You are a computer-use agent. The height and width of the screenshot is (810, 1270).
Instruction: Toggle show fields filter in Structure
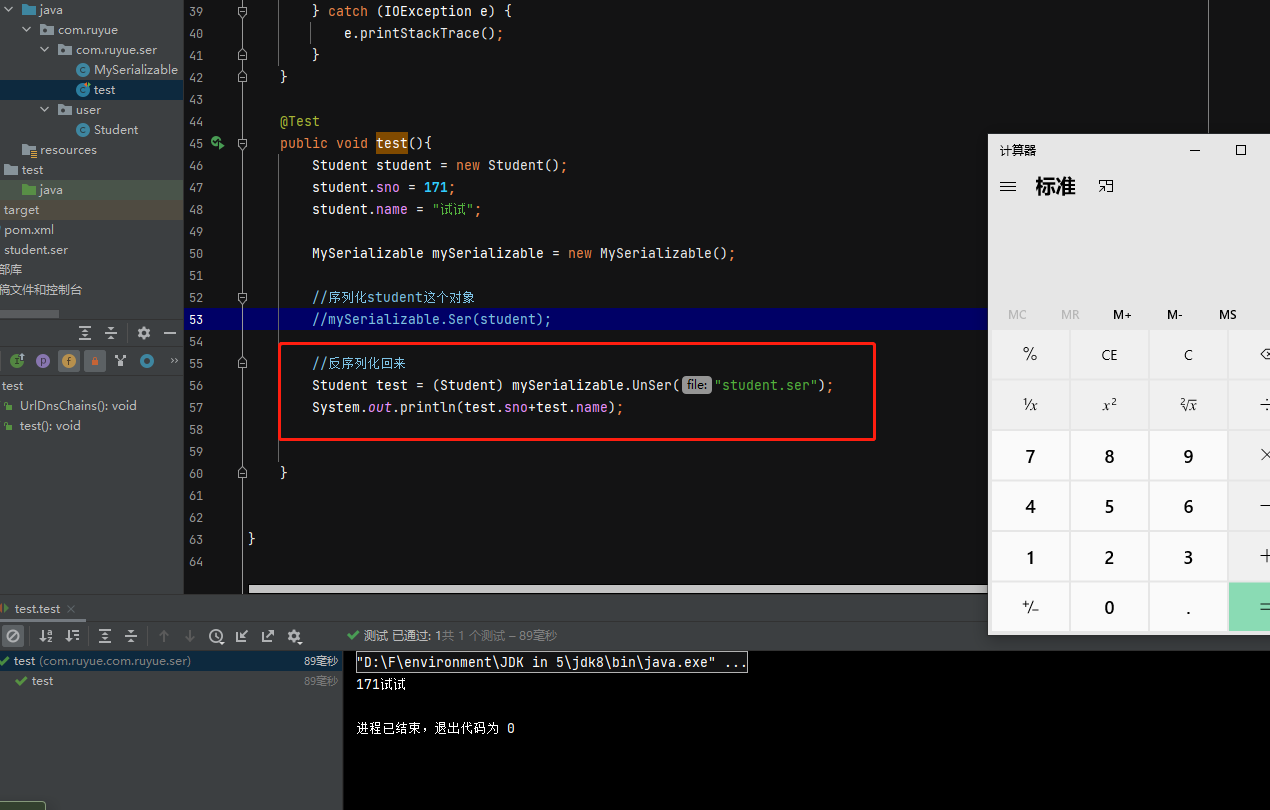click(69, 361)
